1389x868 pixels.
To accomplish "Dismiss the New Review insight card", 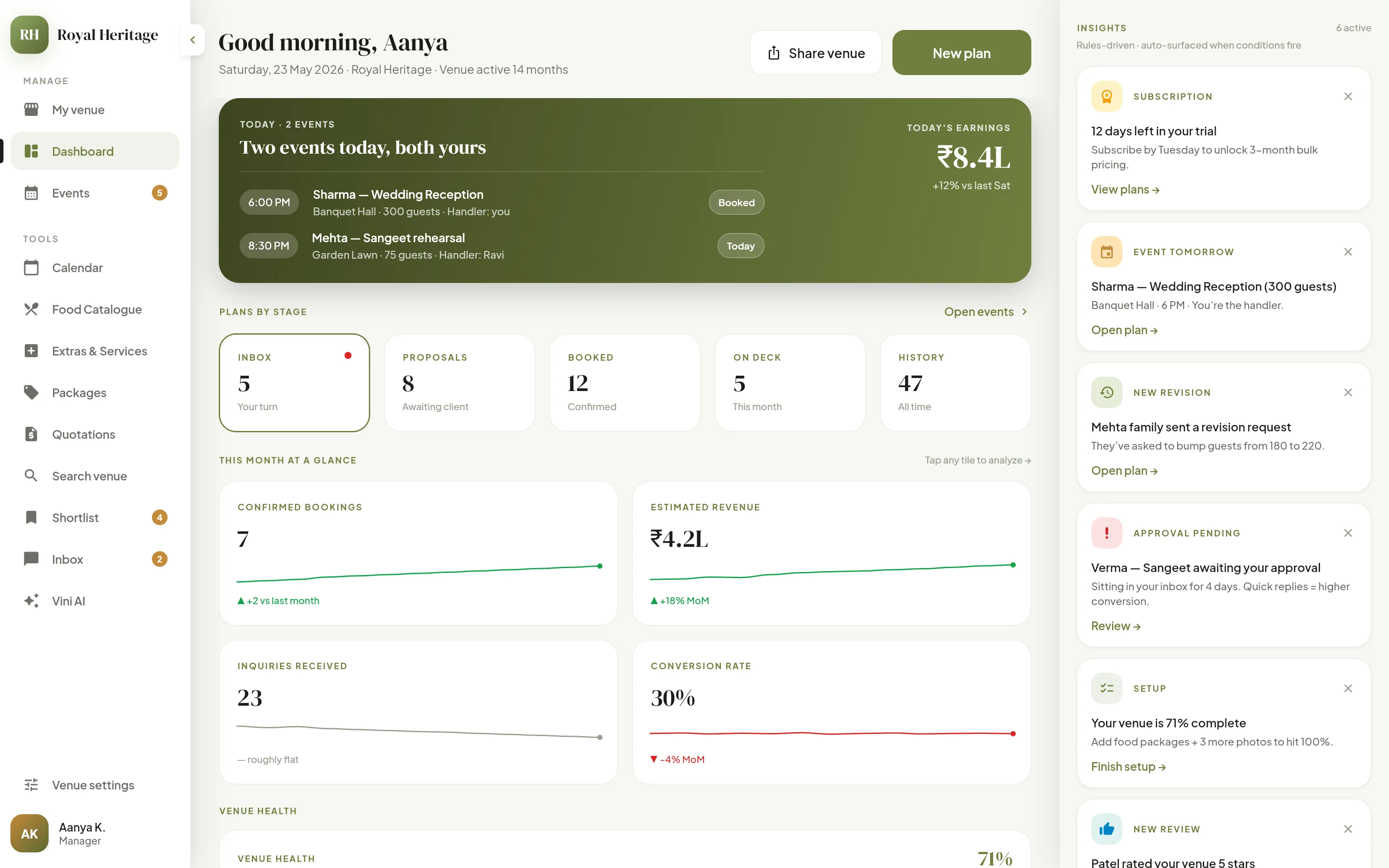I will tap(1348, 829).
